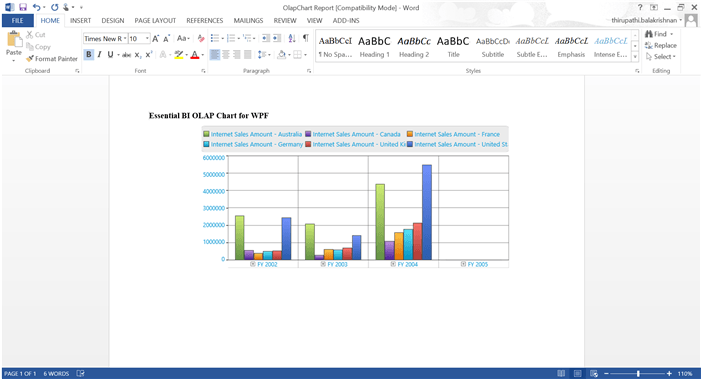Expand the Paste options arrow
This screenshot has width=701, height=379.
click(x=14, y=60)
